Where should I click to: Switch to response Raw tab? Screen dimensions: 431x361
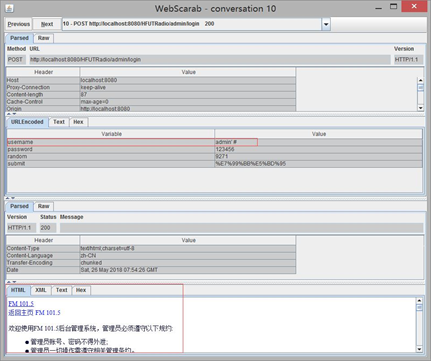tap(44, 206)
